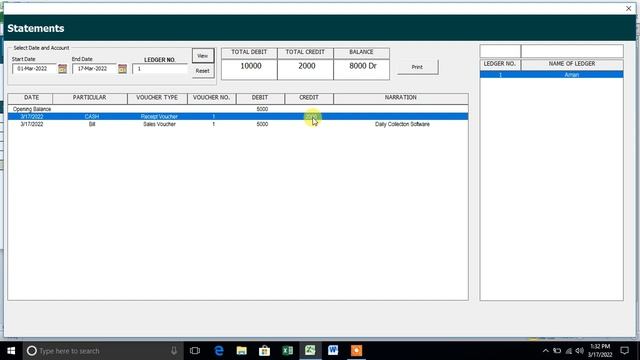Viewport: 640px width, 360px height.
Task: Click the VOUCHER TYPE column header
Action: [x=157, y=98]
